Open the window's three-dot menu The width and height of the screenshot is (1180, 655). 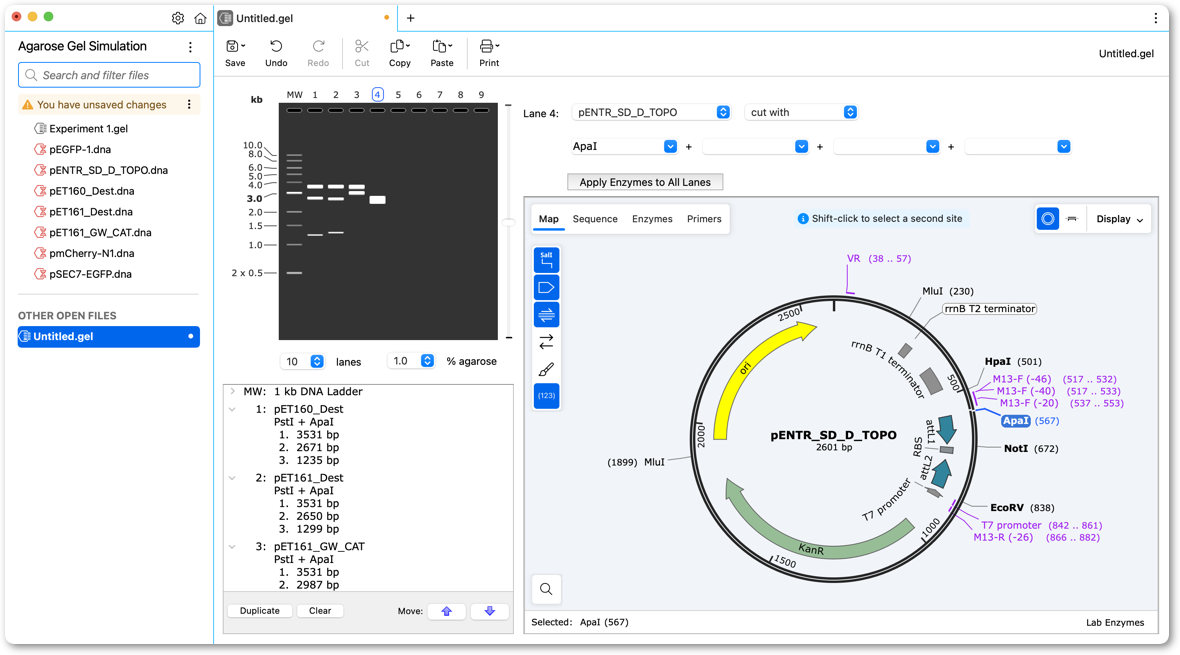[x=1156, y=18]
